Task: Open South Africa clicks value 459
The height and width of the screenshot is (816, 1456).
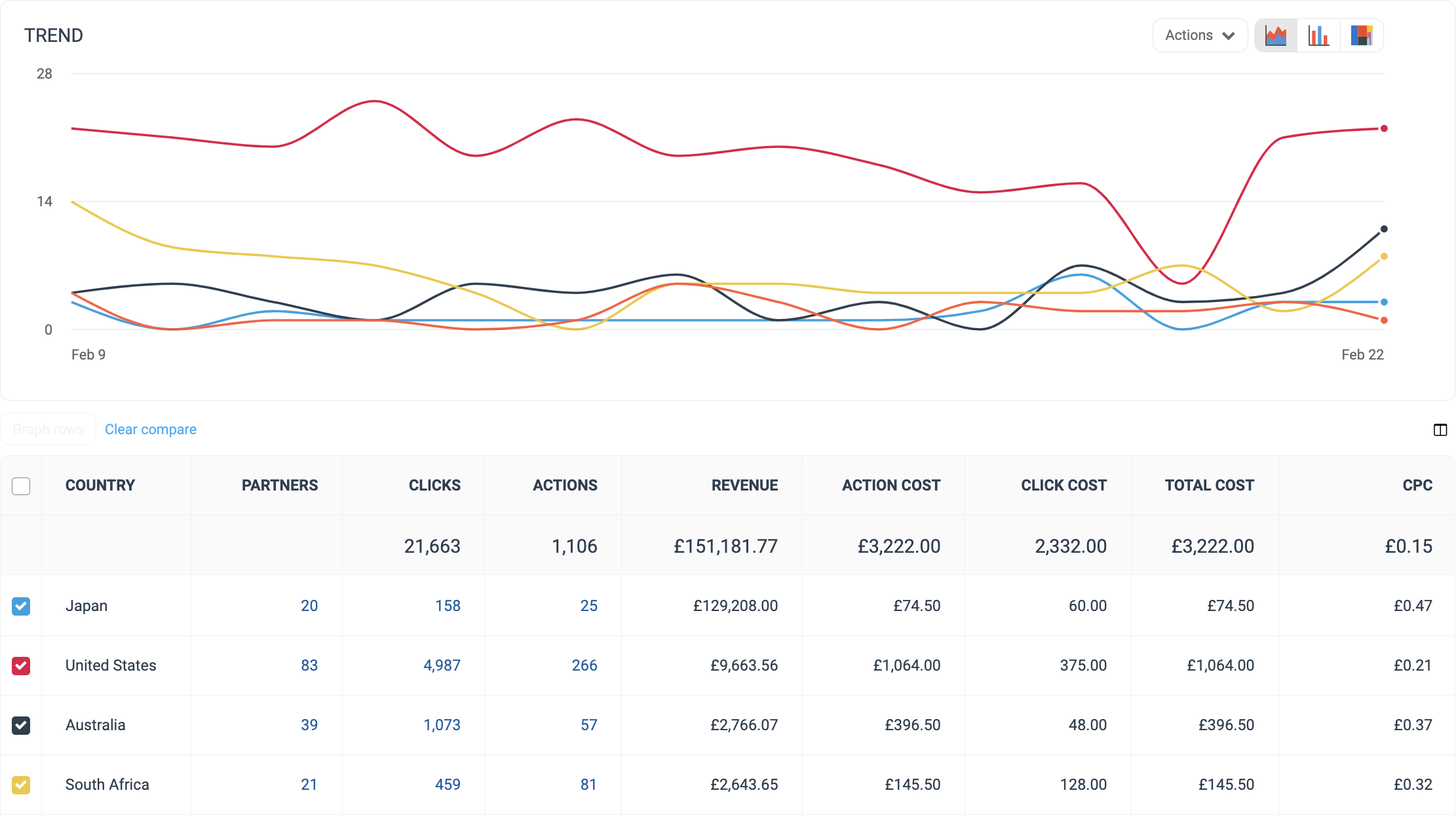Action: 448,785
